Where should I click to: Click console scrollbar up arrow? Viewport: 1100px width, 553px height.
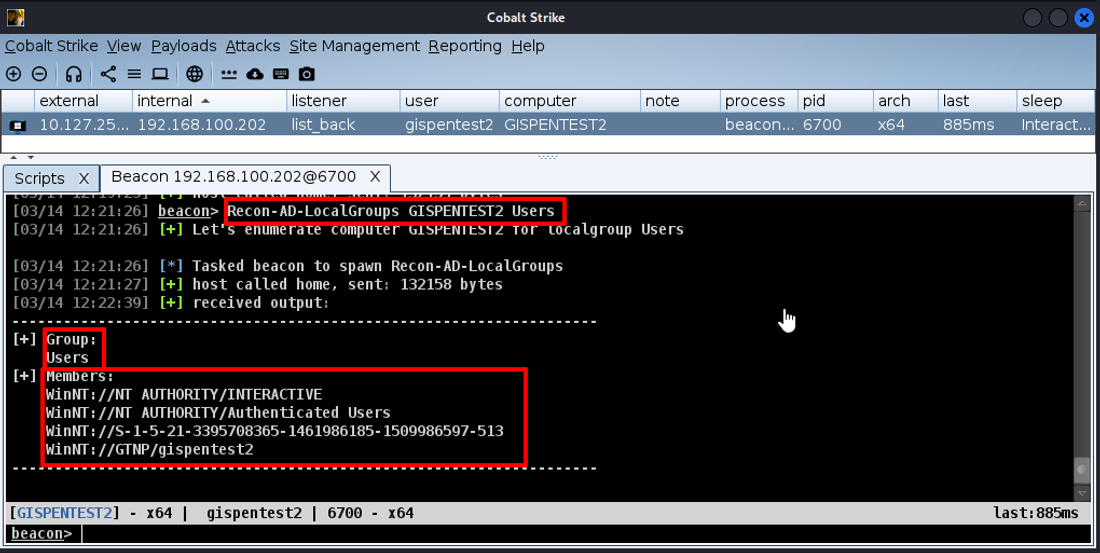pos(1082,204)
